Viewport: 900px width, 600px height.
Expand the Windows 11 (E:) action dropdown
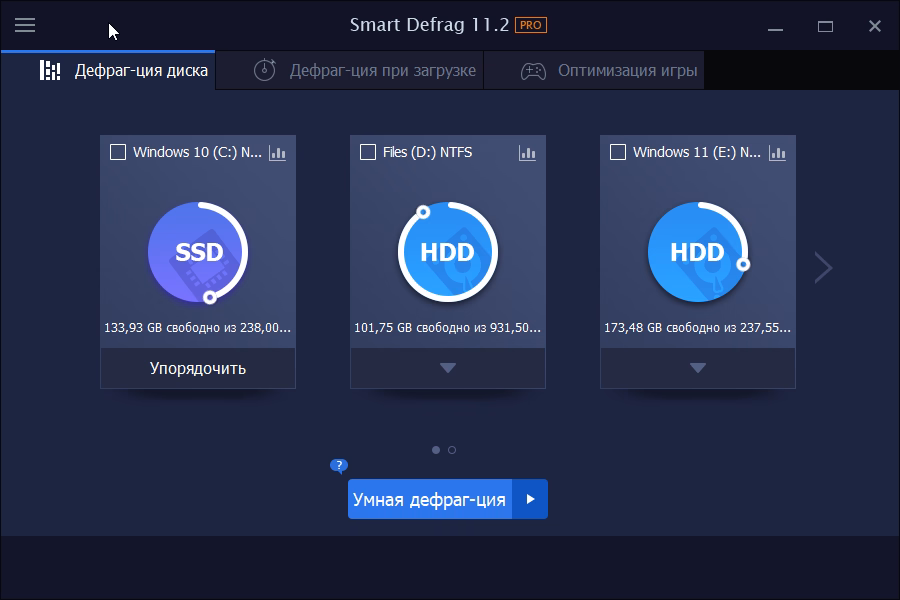698,368
